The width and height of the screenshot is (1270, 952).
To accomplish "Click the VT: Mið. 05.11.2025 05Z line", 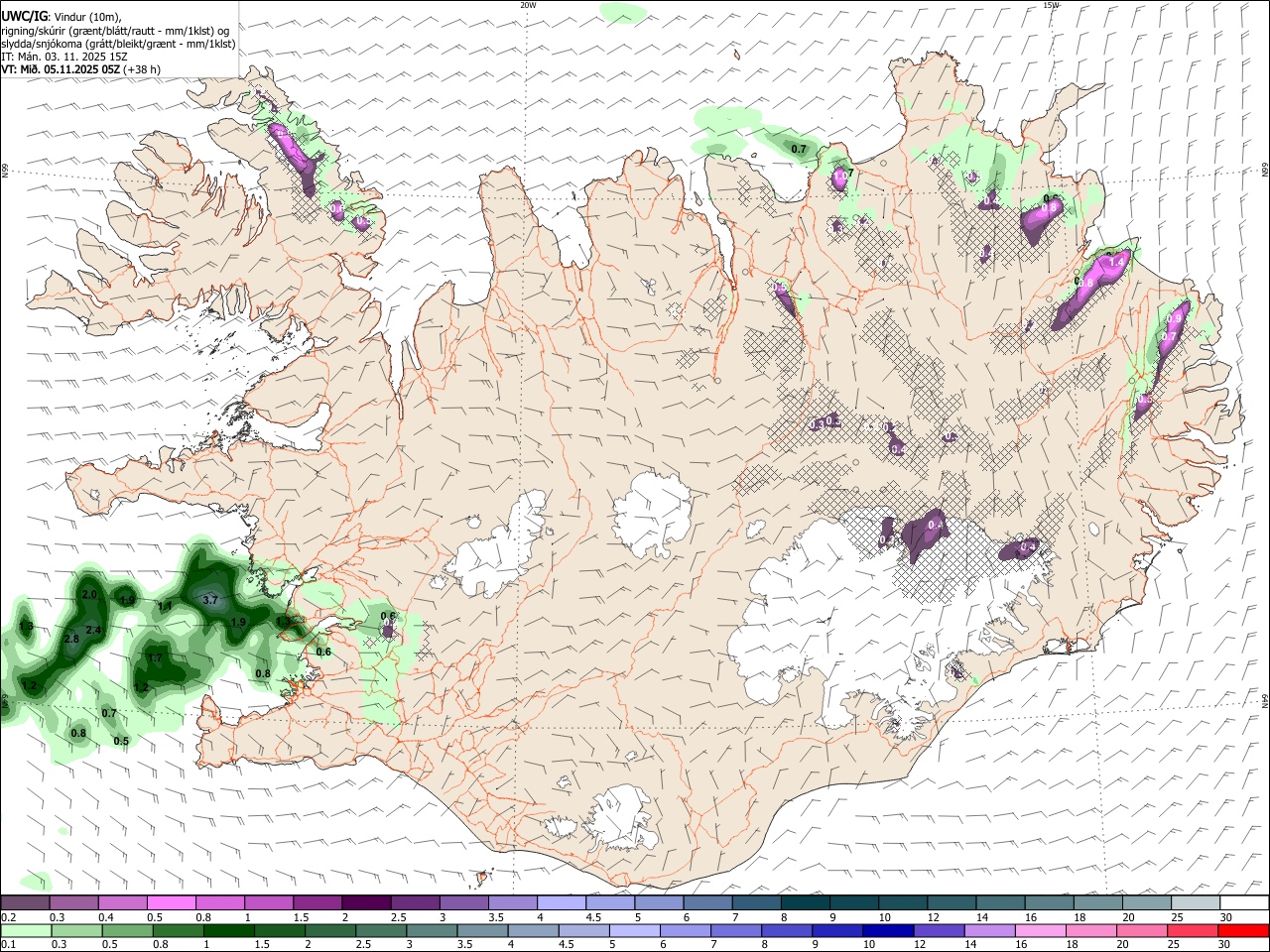I will 80,69.
